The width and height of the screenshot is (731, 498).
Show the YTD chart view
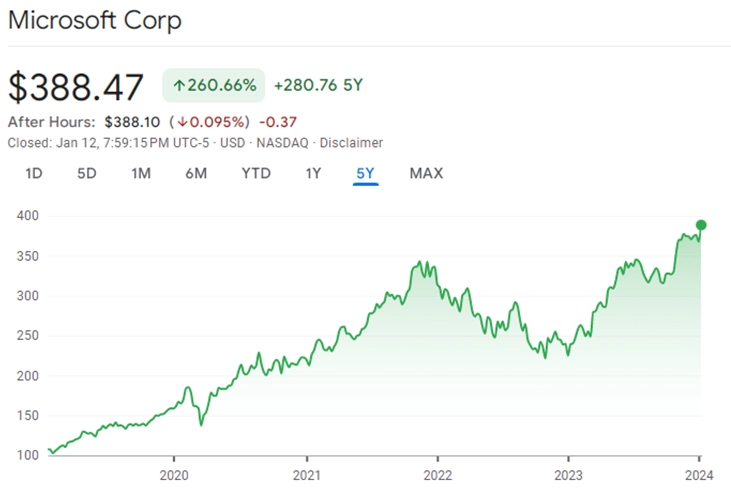pyautogui.click(x=256, y=173)
